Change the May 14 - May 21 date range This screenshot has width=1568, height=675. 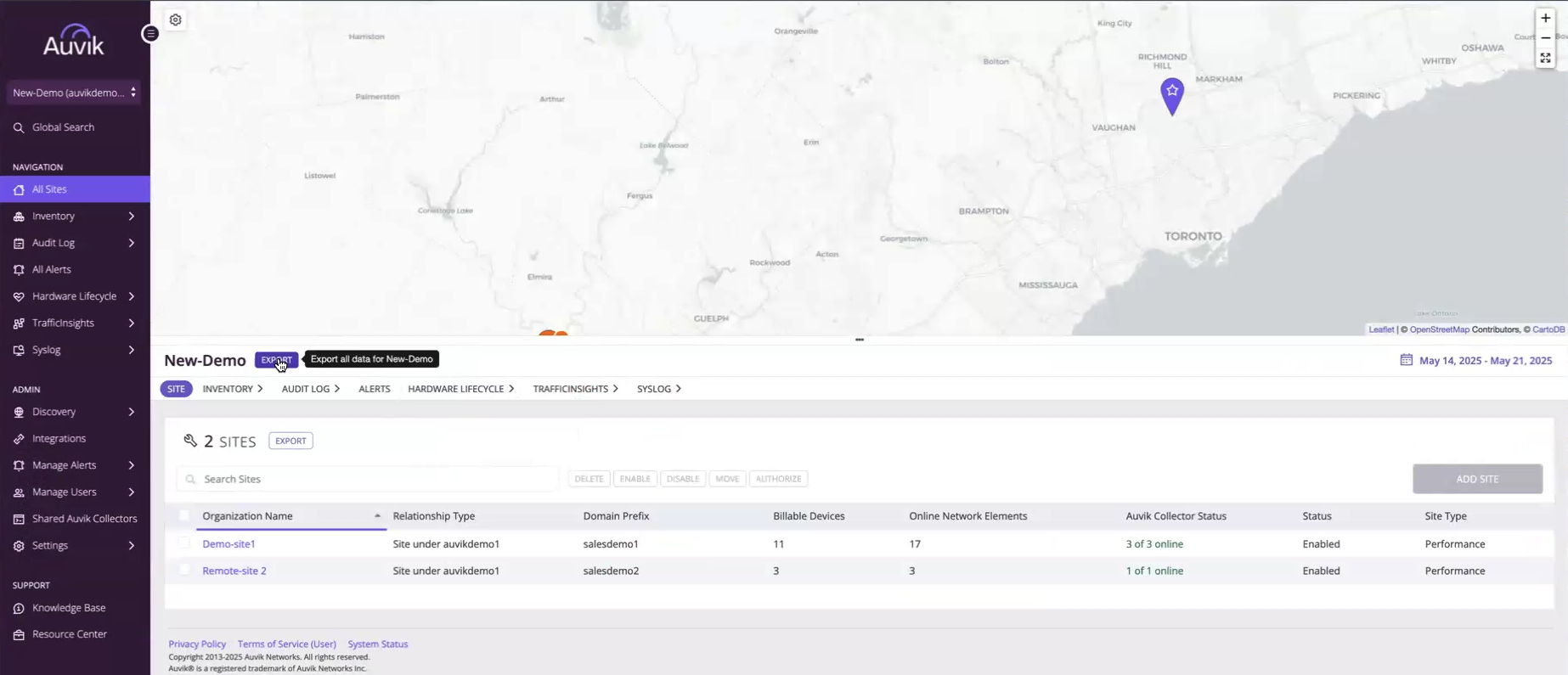point(1485,361)
